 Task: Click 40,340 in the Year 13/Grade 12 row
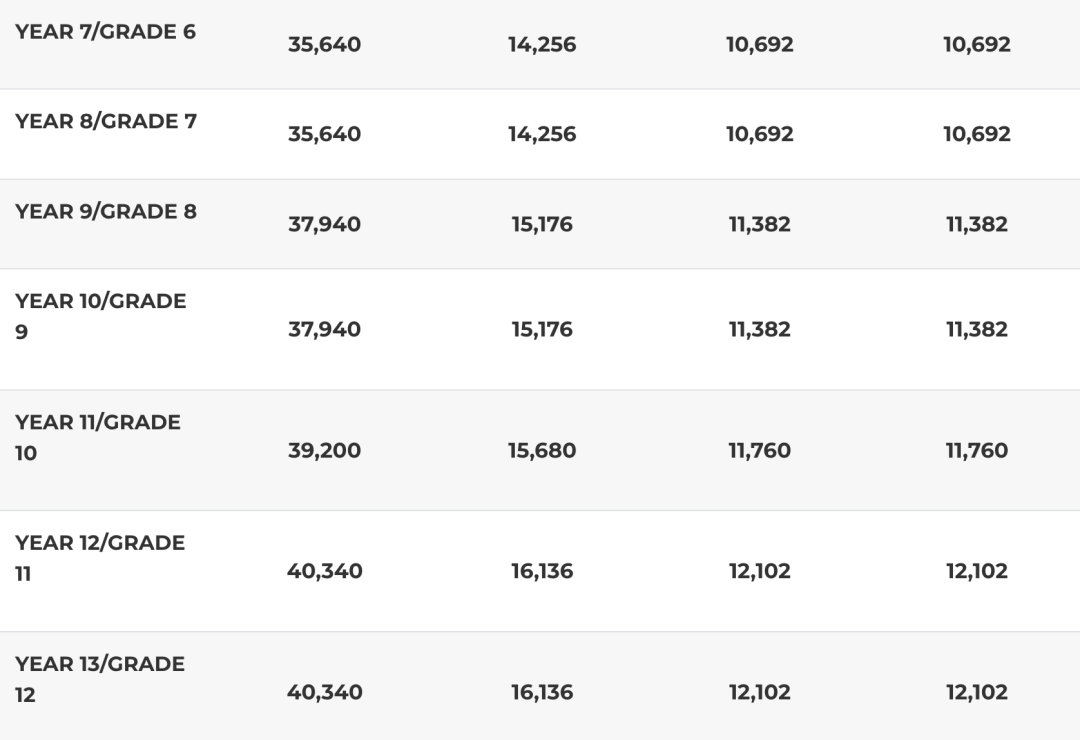click(x=324, y=692)
